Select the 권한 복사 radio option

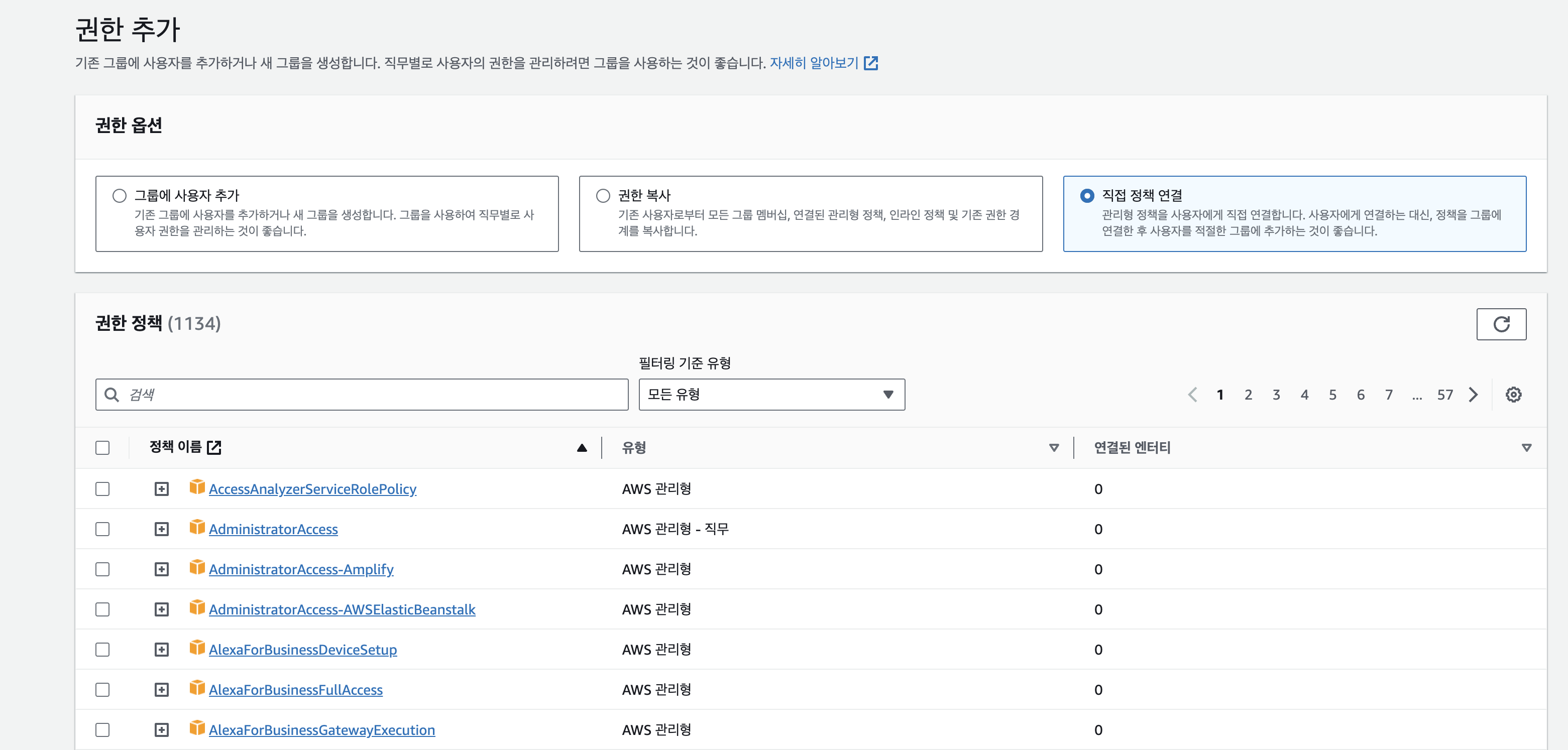[x=603, y=196]
